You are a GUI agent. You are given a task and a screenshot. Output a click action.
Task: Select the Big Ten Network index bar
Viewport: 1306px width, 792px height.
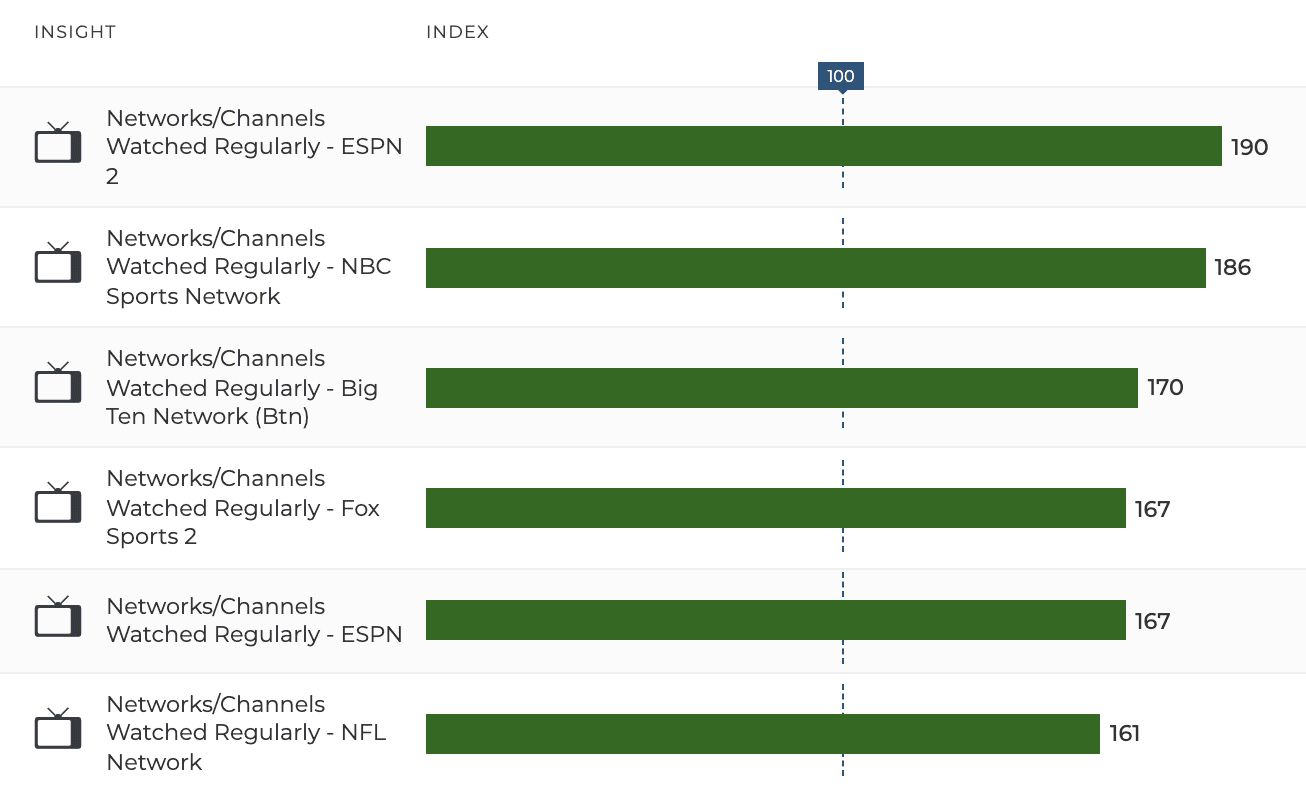pyautogui.click(x=781, y=388)
